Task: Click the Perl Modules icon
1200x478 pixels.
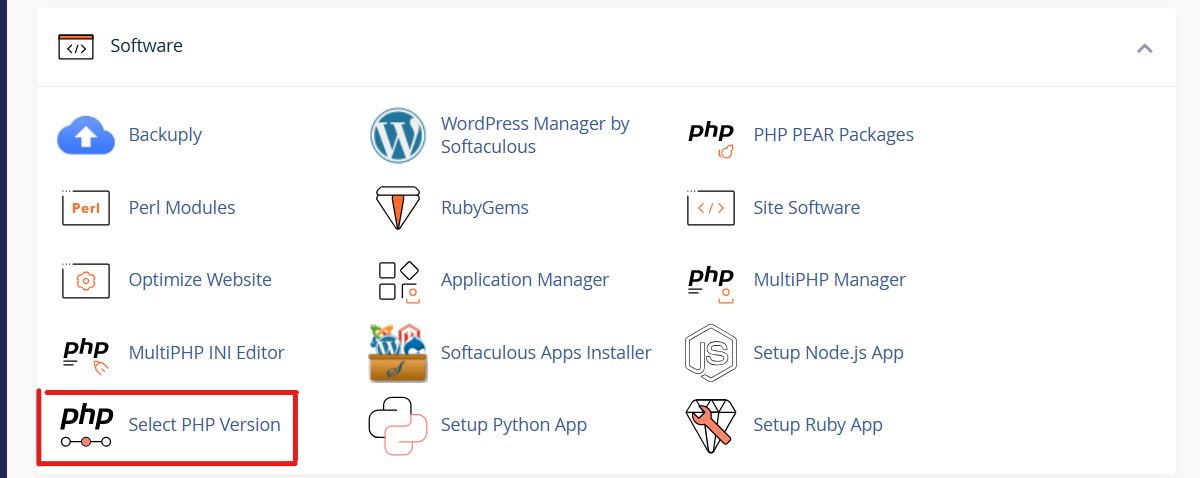Action: point(86,208)
